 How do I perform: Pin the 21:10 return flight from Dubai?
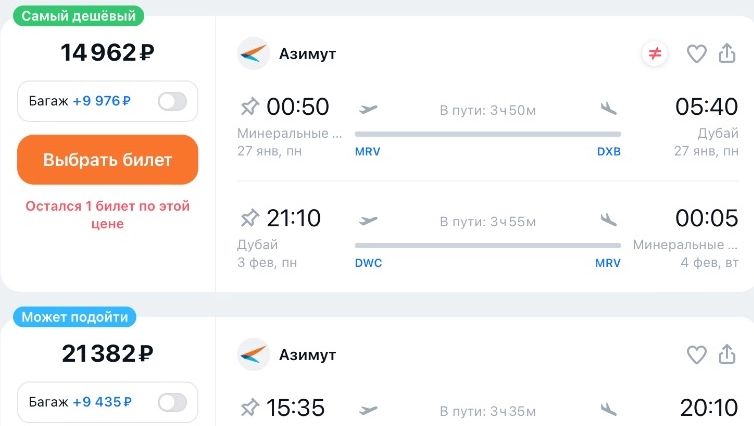click(250, 218)
